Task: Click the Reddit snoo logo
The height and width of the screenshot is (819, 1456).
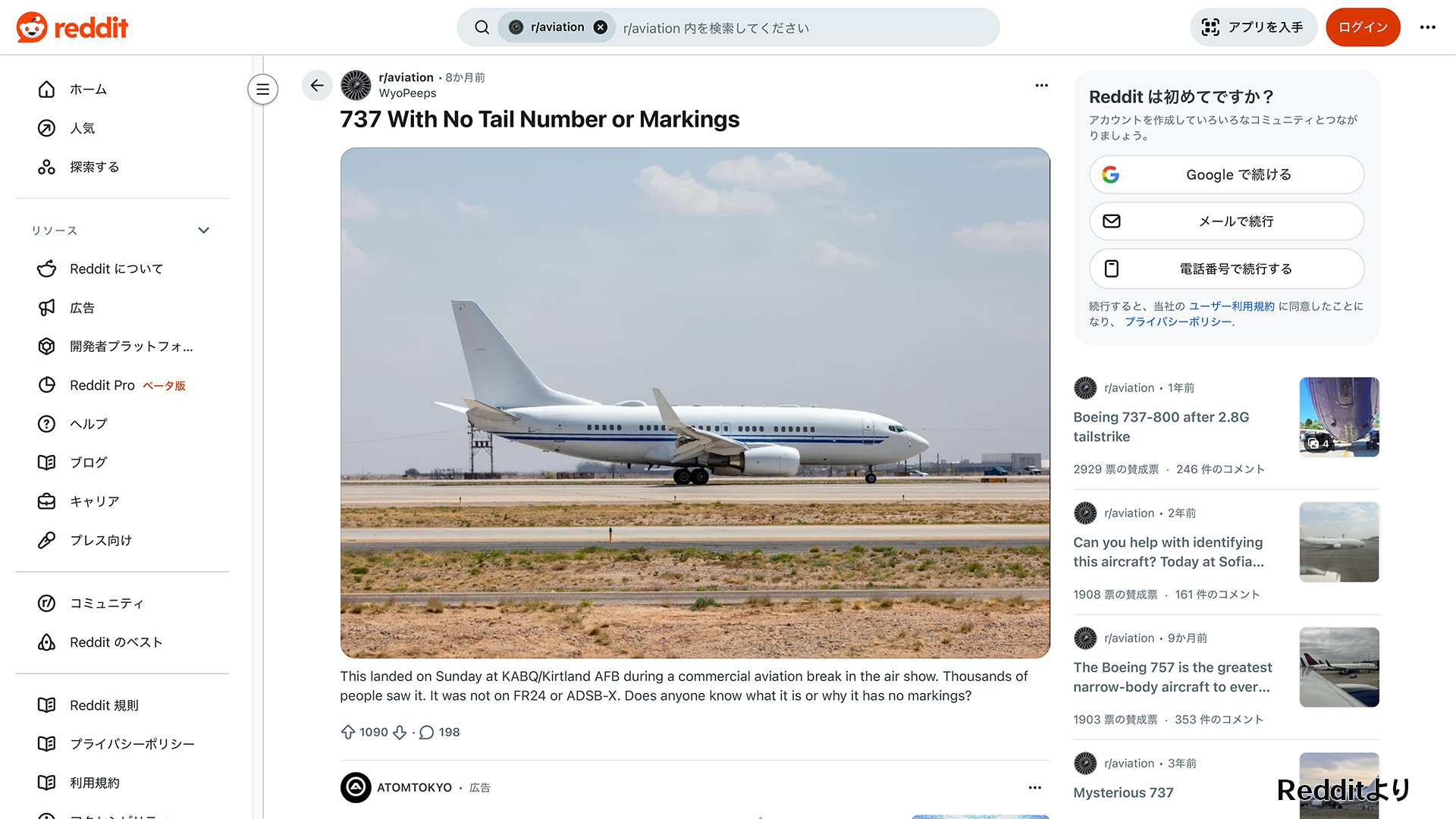Action: coord(30,27)
